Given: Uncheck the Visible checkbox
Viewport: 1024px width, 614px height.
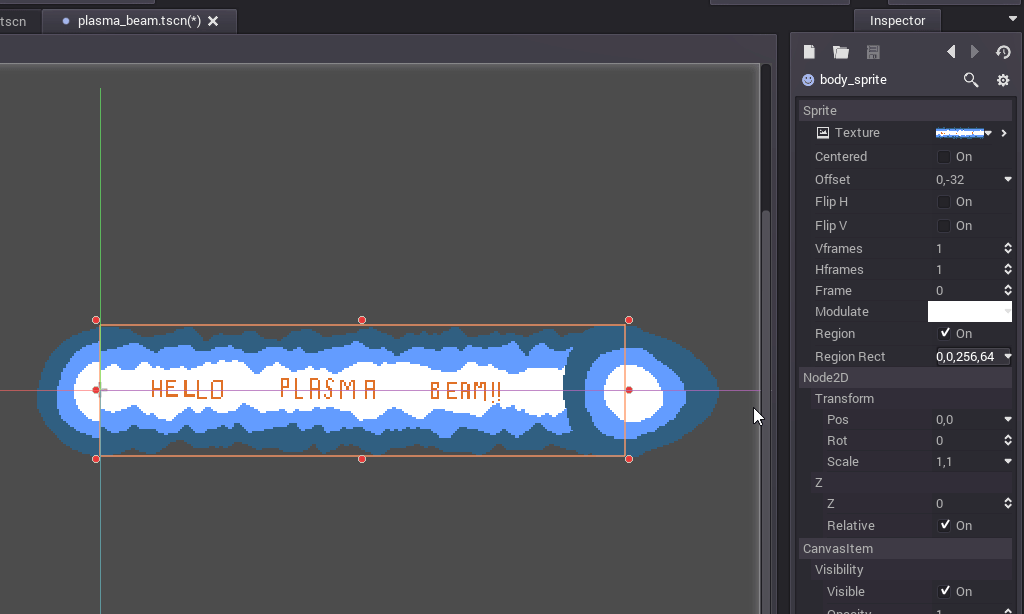Looking at the screenshot, I should 944,591.
